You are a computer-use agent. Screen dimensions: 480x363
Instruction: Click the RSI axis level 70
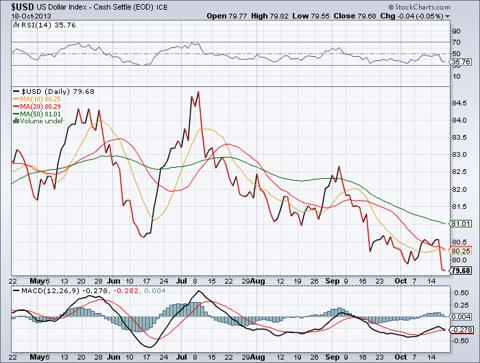click(x=457, y=42)
